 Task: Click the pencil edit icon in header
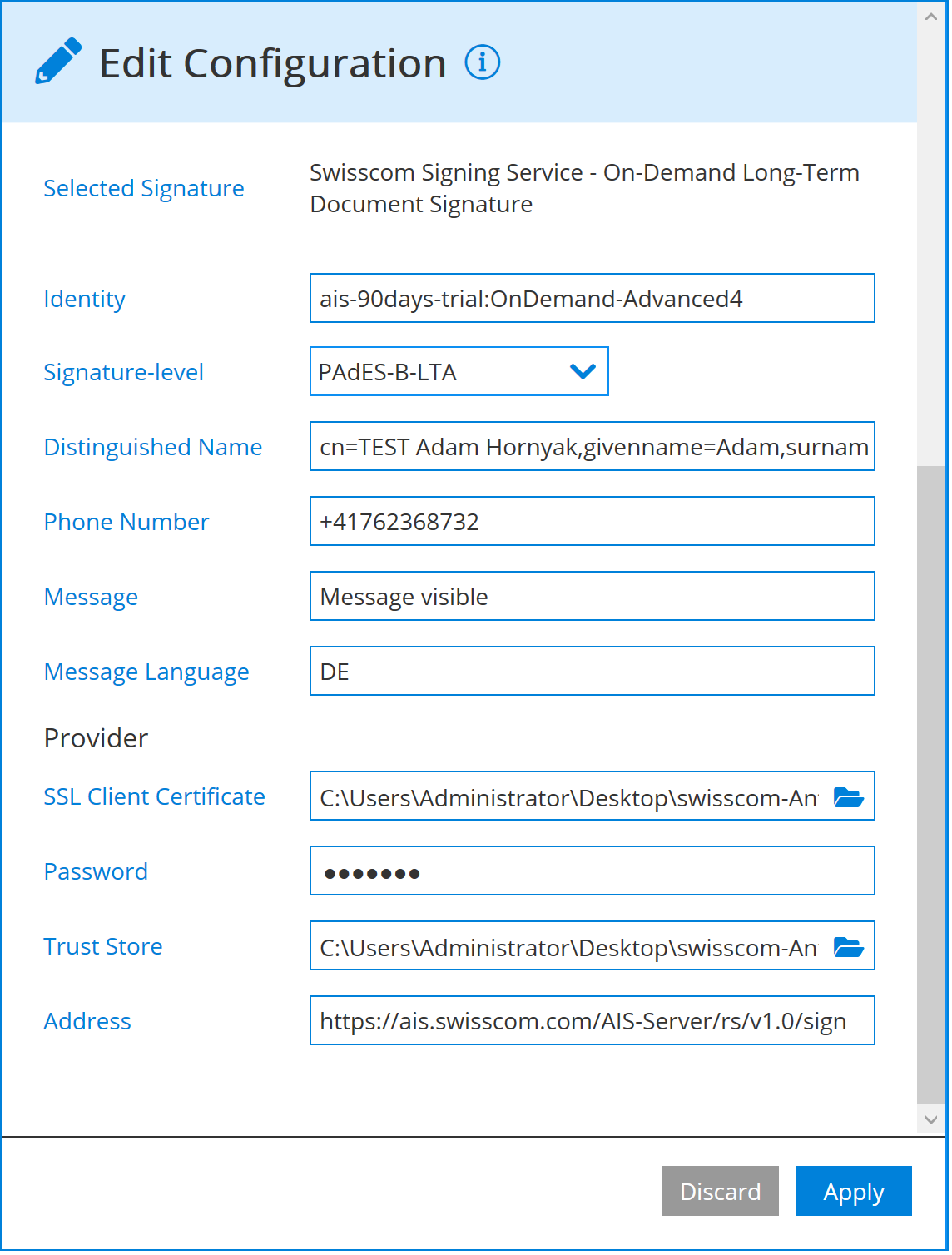[x=58, y=61]
